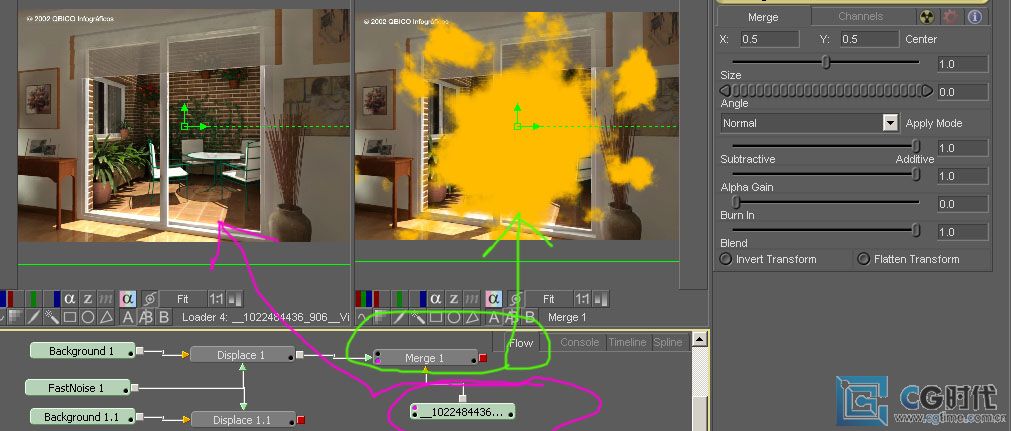Open the Fit zoom selector in right viewer
This screenshot has width=1011, height=431.
click(548, 298)
